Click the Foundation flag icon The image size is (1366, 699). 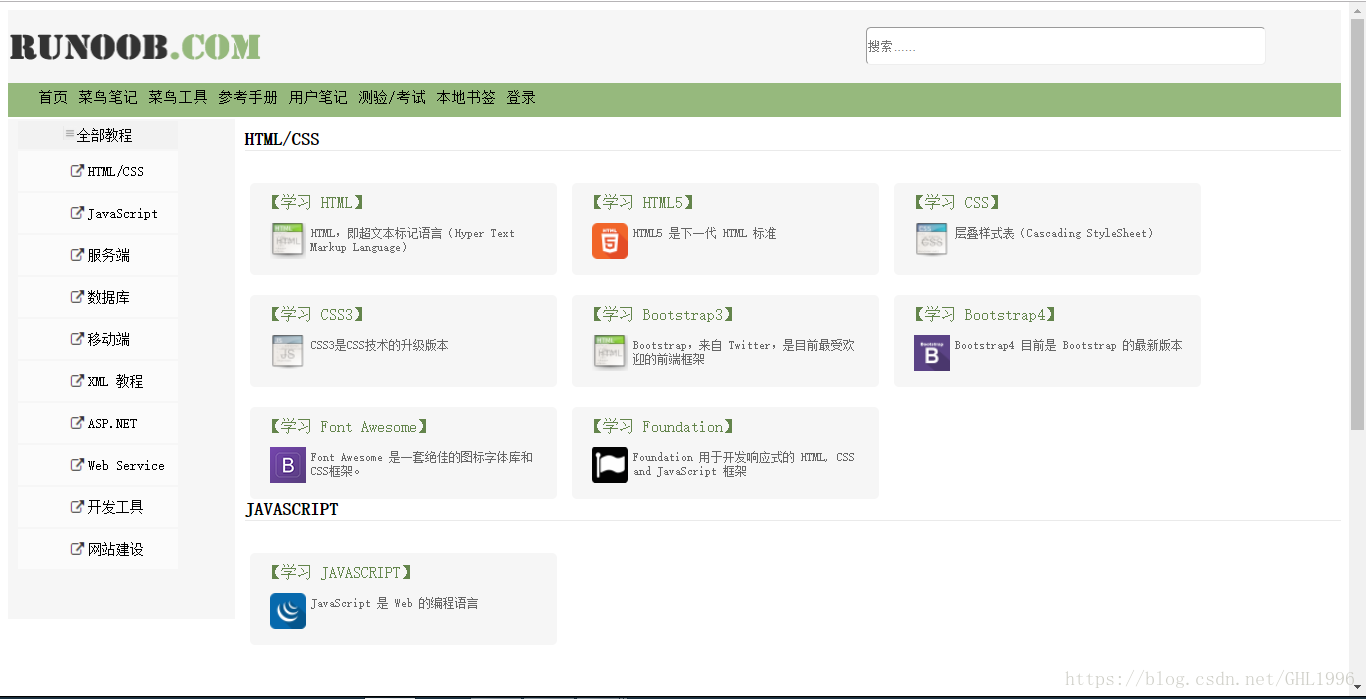[610, 465]
